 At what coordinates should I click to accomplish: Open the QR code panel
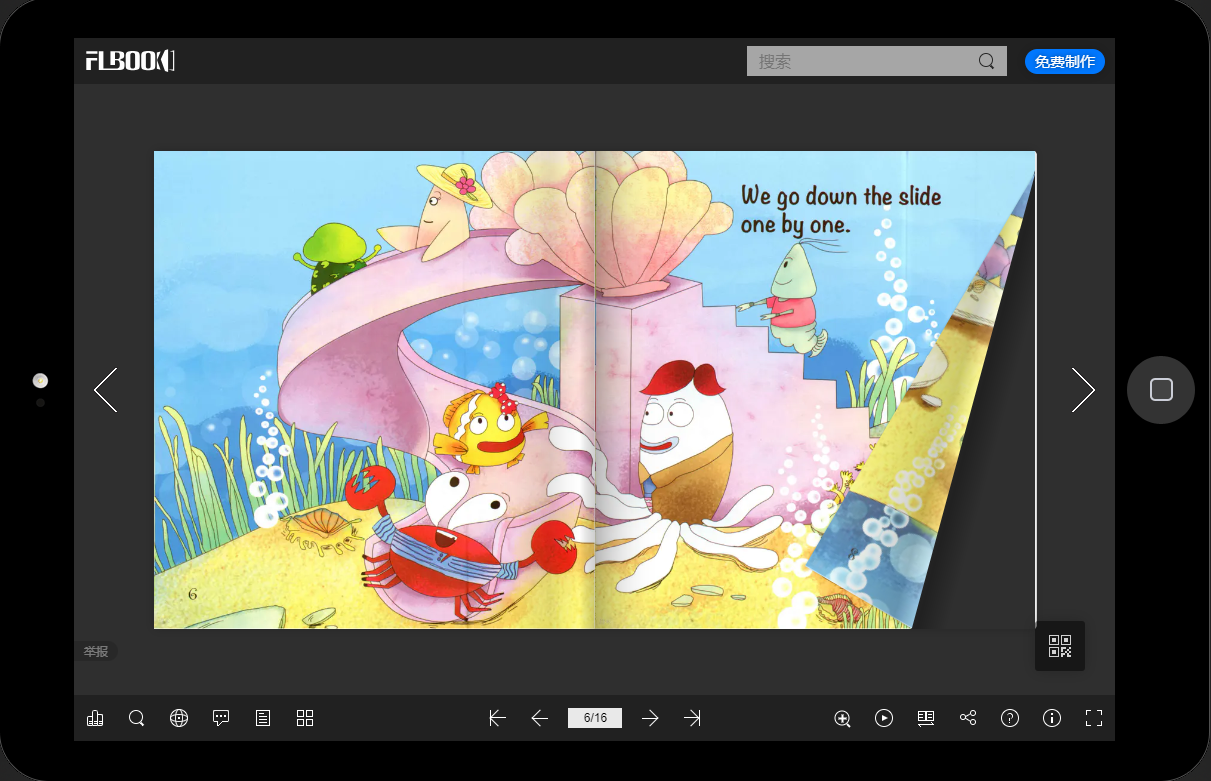[1060, 646]
